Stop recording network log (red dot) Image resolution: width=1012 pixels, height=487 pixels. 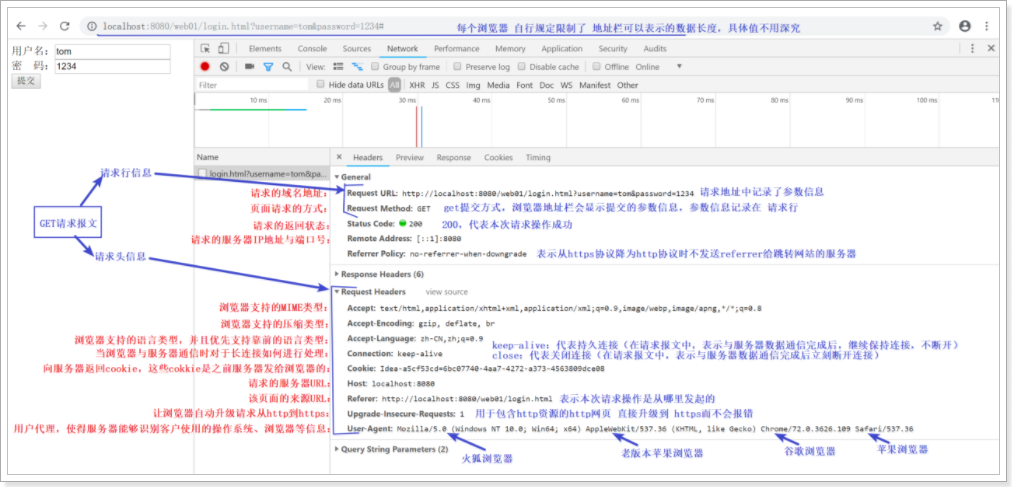[x=205, y=66]
